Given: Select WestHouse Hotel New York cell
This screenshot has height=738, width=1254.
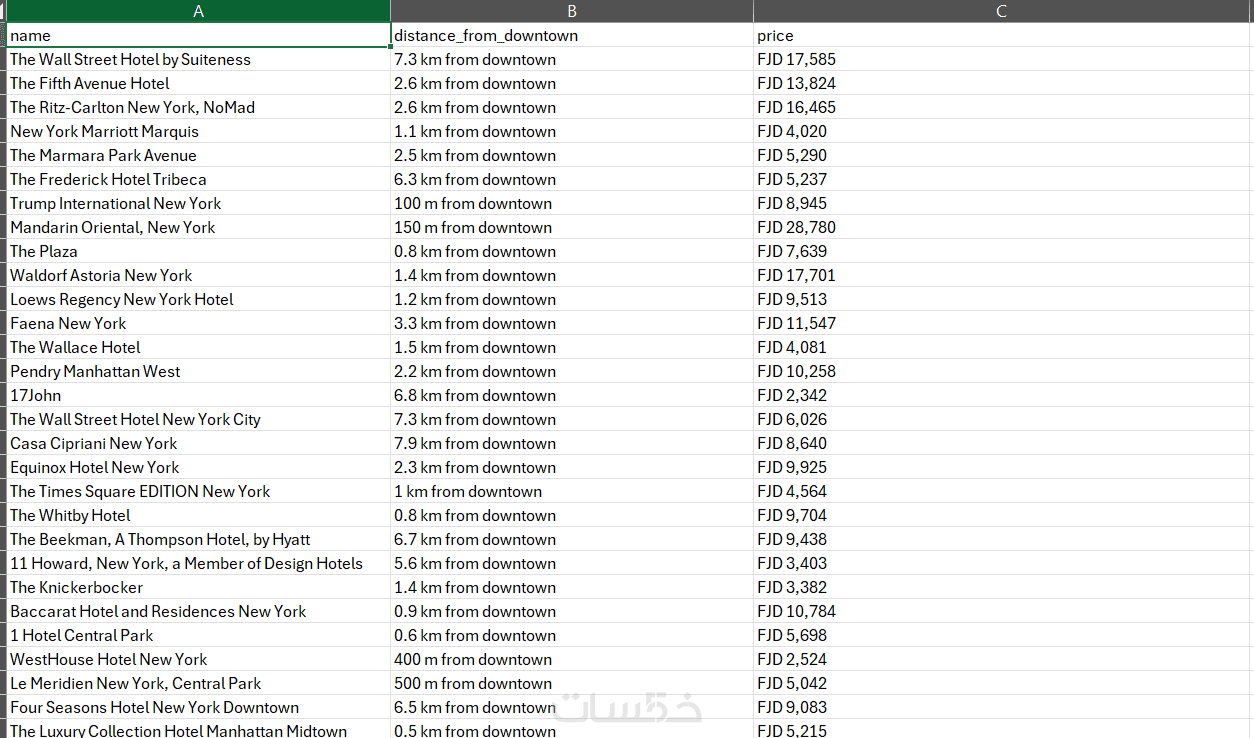Looking at the screenshot, I should pyautogui.click(x=198, y=659).
